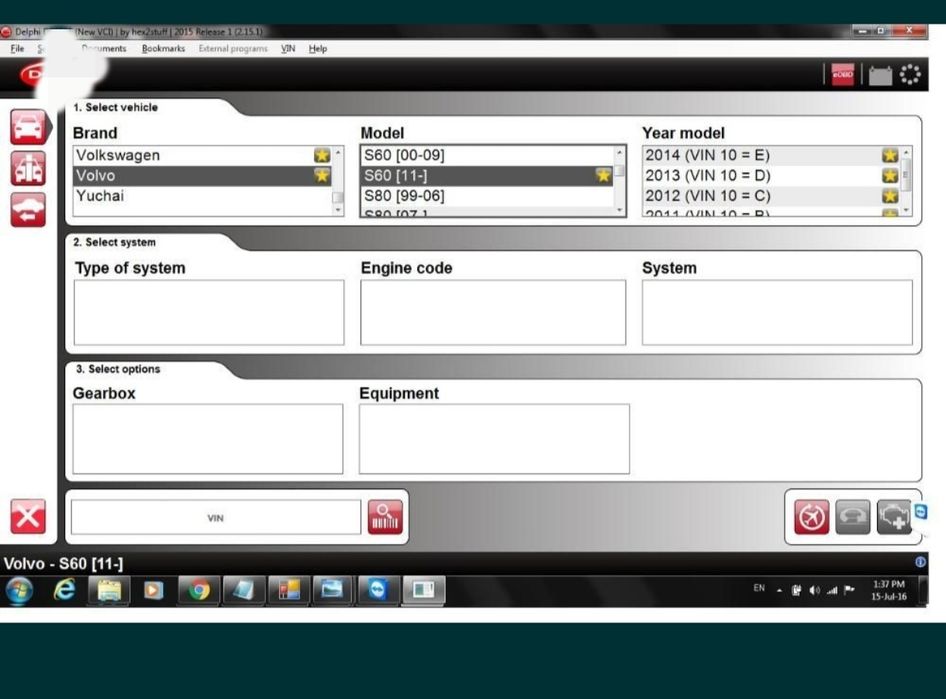Click Model list scroll down arrow
946x699 pixels.
click(x=620, y=210)
